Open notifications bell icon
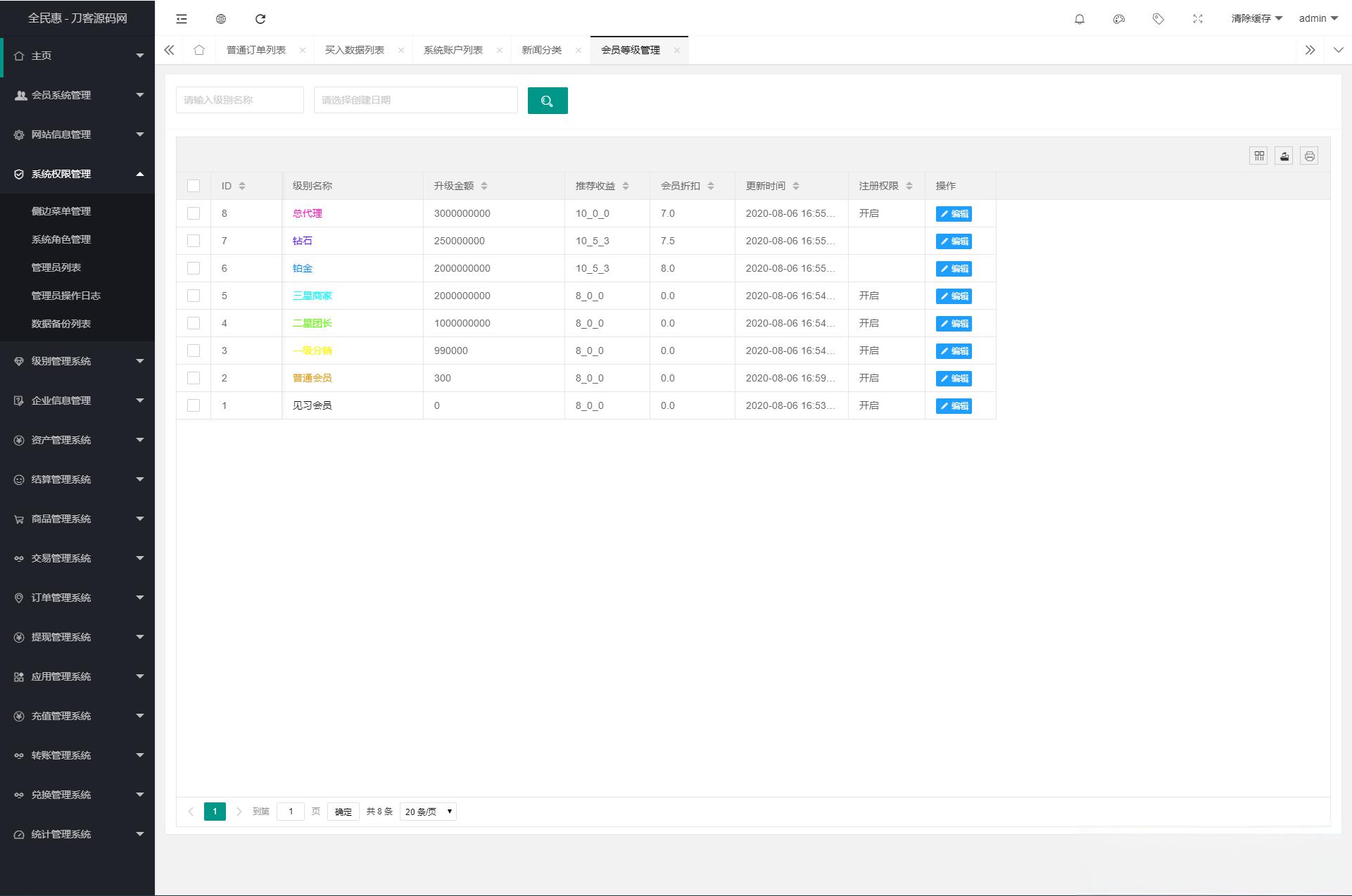The height and width of the screenshot is (896, 1352). pos(1080,19)
